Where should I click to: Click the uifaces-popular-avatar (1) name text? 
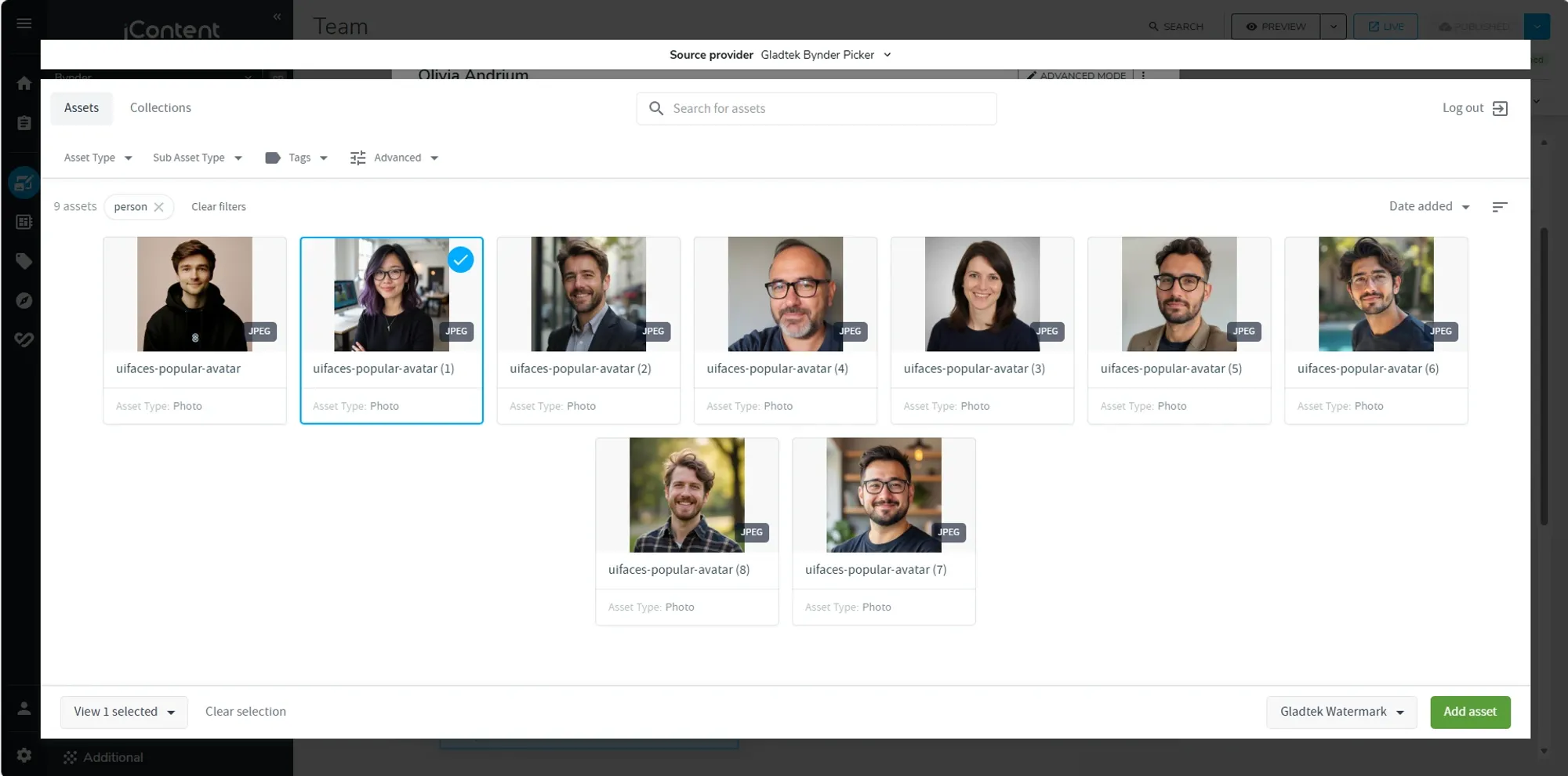click(x=383, y=368)
